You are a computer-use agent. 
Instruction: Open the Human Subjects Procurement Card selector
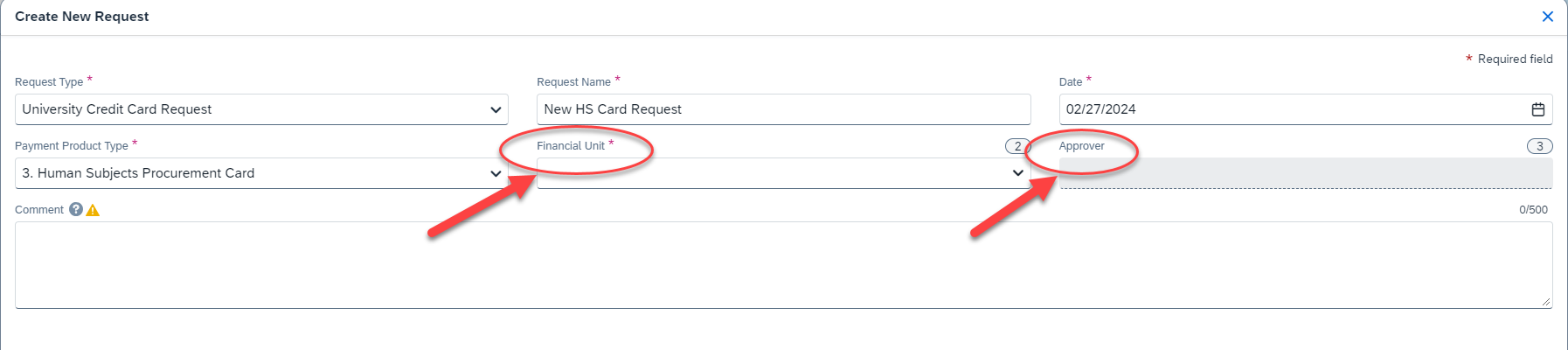[261, 173]
